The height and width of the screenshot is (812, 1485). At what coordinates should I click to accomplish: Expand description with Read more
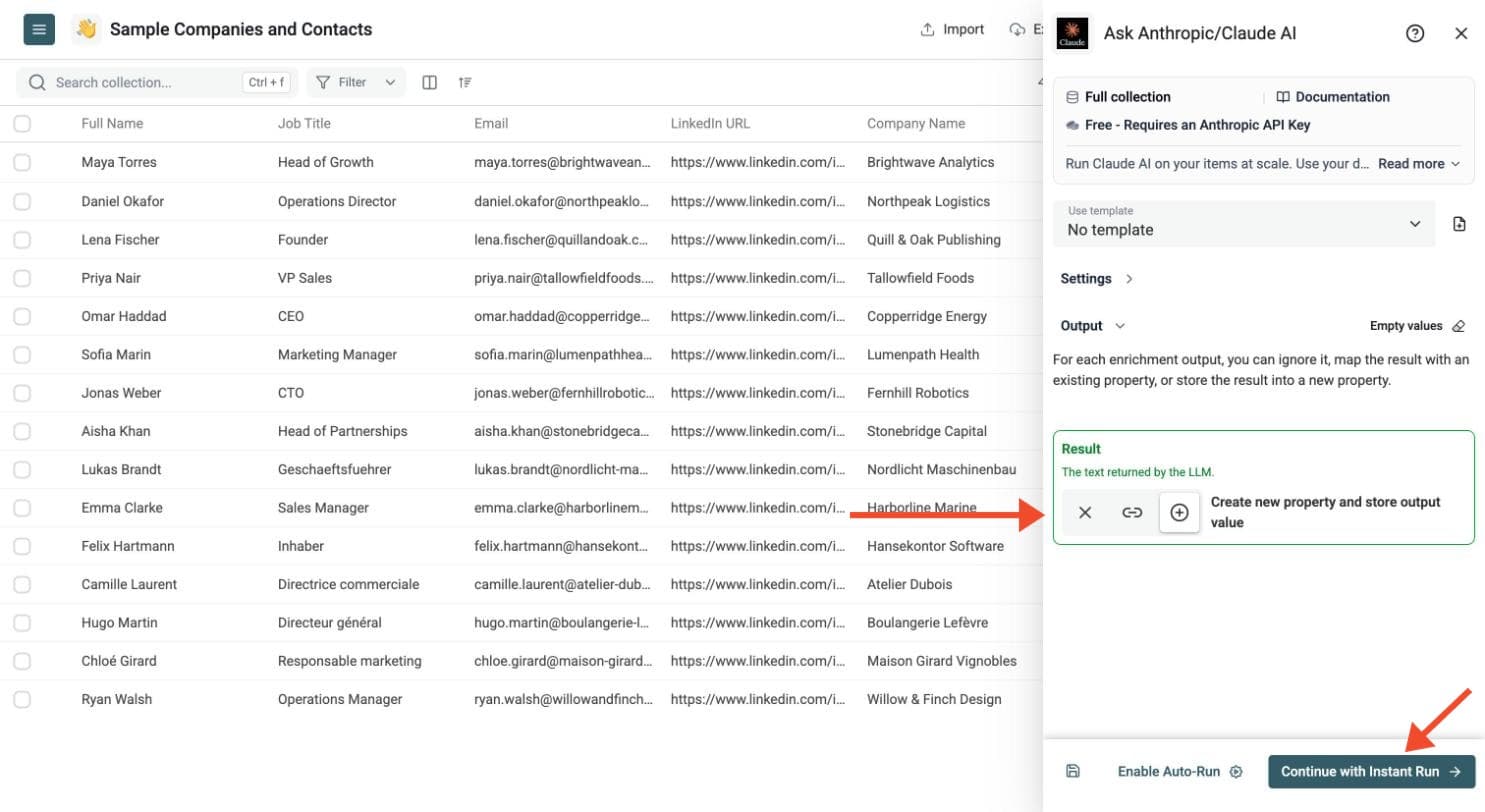[1419, 163]
